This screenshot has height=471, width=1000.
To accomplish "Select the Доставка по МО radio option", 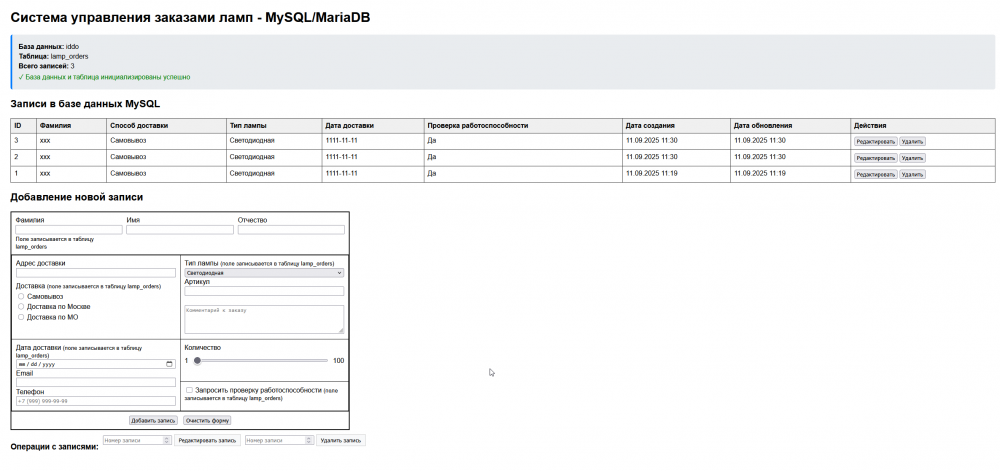I will point(21,317).
